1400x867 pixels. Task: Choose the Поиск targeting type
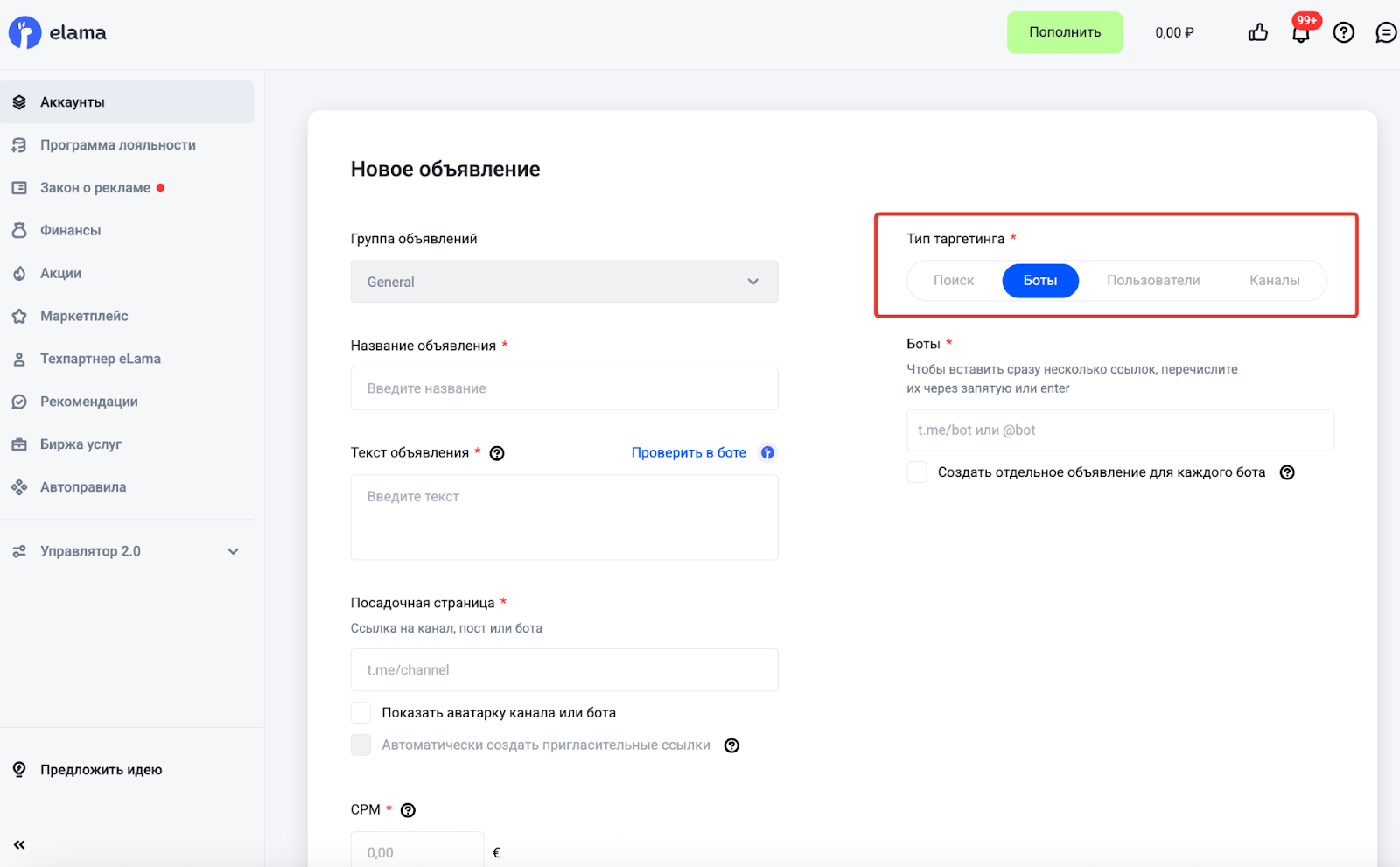point(954,281)
